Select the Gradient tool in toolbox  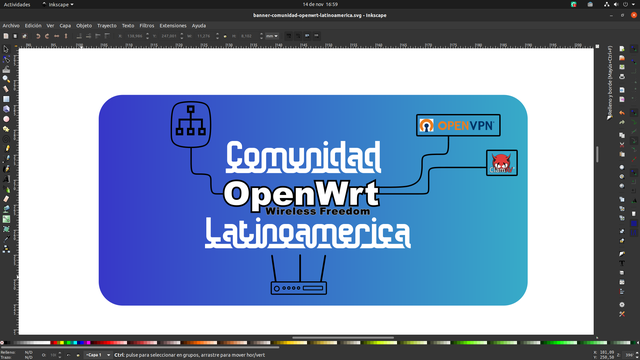pyautogui.click(x=6, y=219)
